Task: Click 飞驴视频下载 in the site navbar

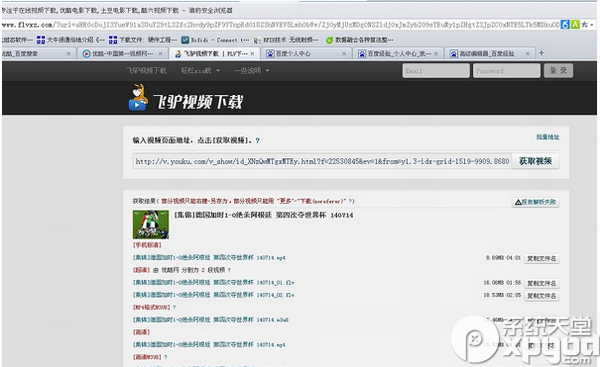Action: coord(147,70)
